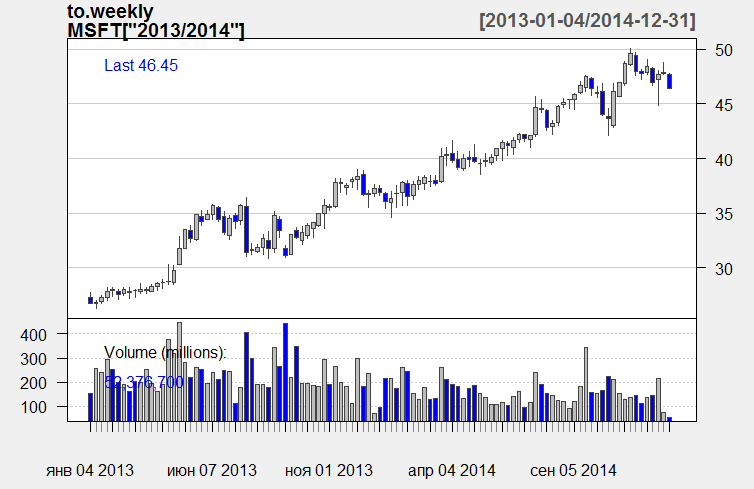This screenshot has height=489, width=754.
Task: Click the last small blue volume bar
Action: point(669,419)
